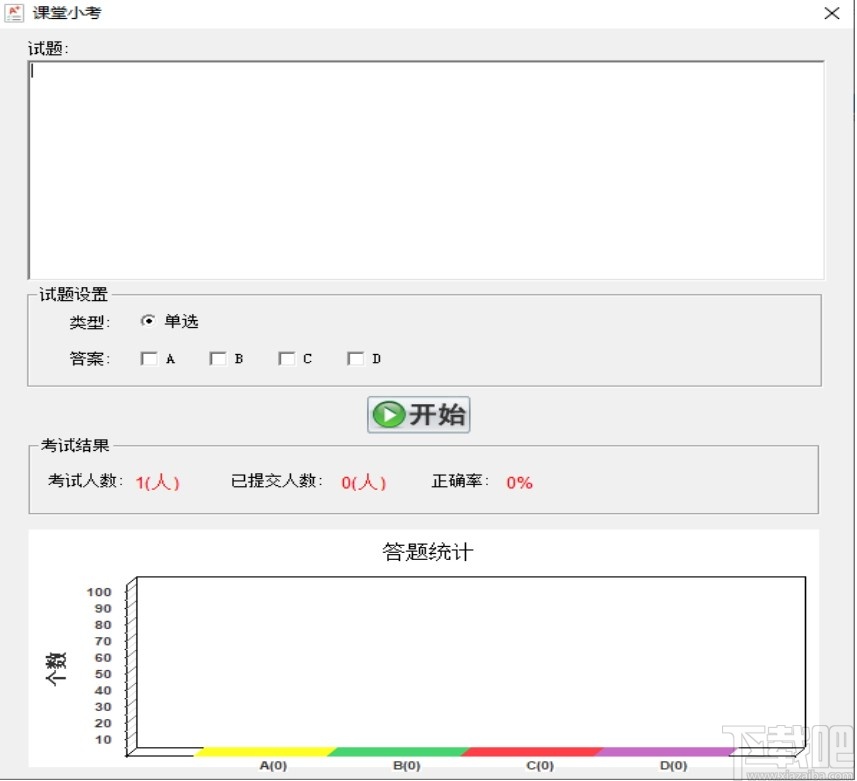Click the 开始 (Start) button
857x781 pixels.
420,415
